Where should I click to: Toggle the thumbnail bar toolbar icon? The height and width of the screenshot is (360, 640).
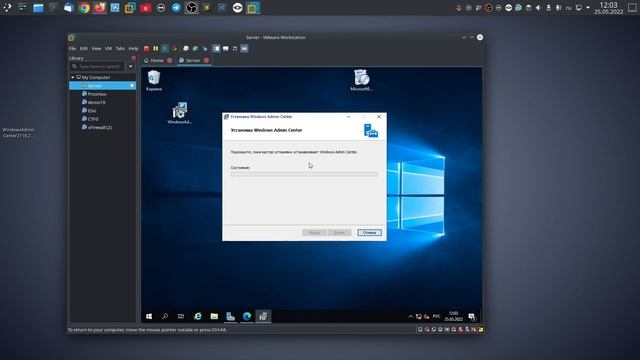click(x=225, y=49)
